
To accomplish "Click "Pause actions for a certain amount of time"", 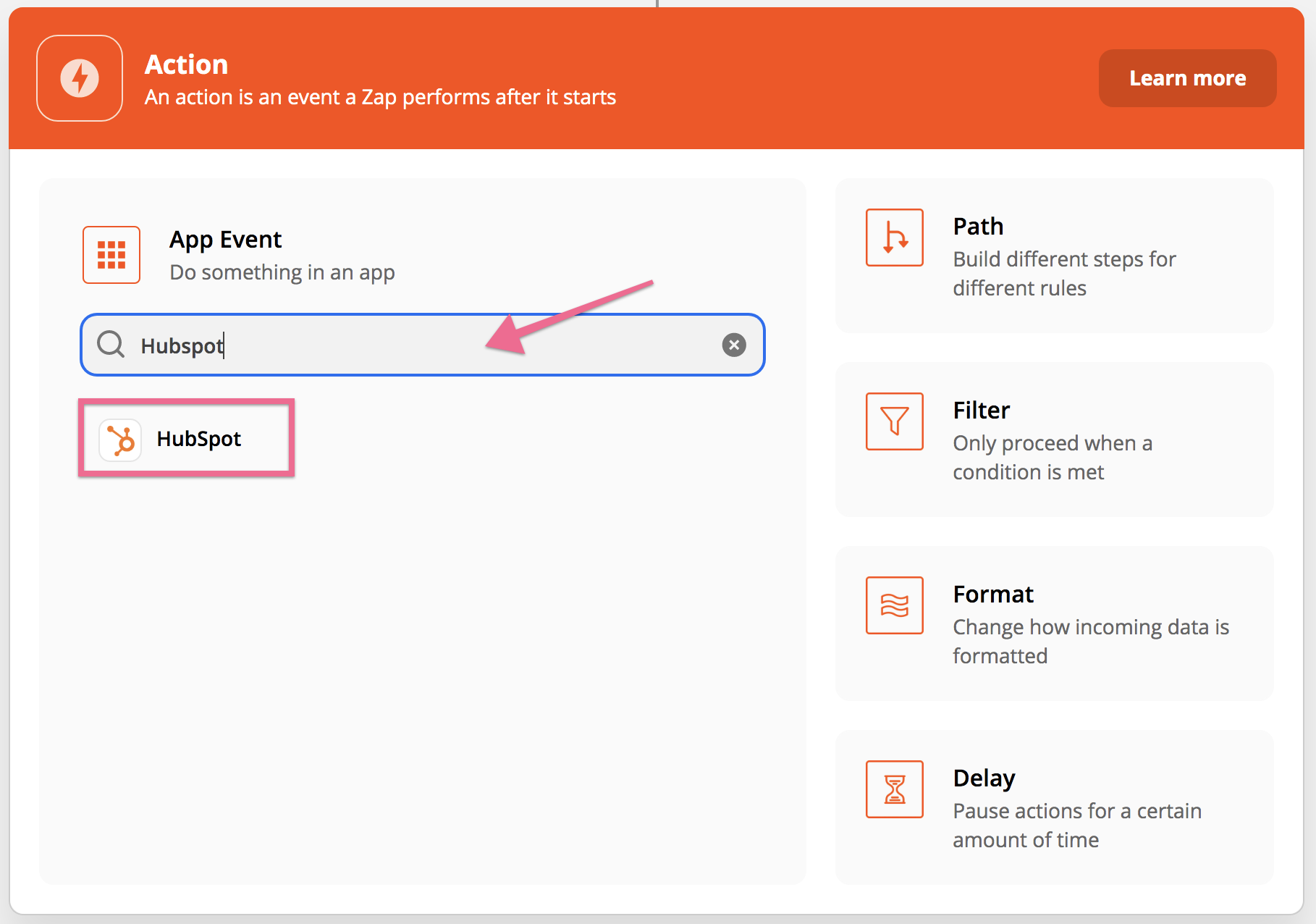I will tap(1077, 826).
